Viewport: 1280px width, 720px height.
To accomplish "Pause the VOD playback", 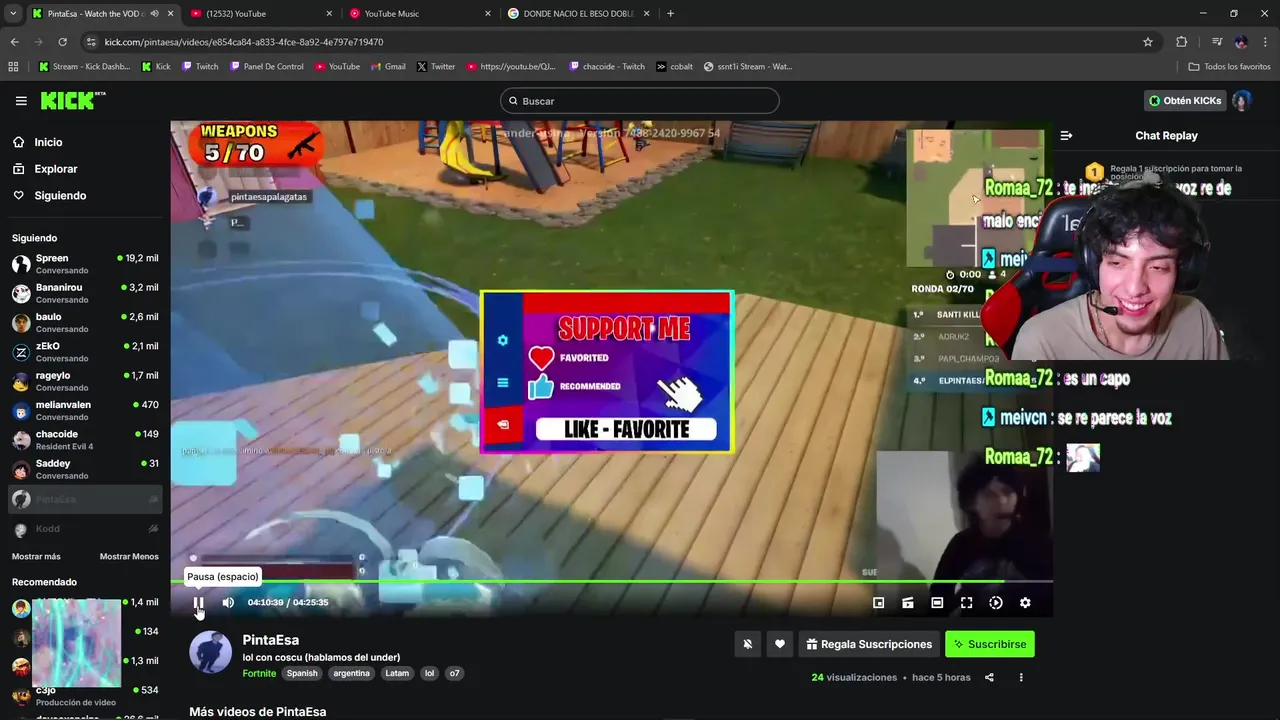I will pos(198,603).
